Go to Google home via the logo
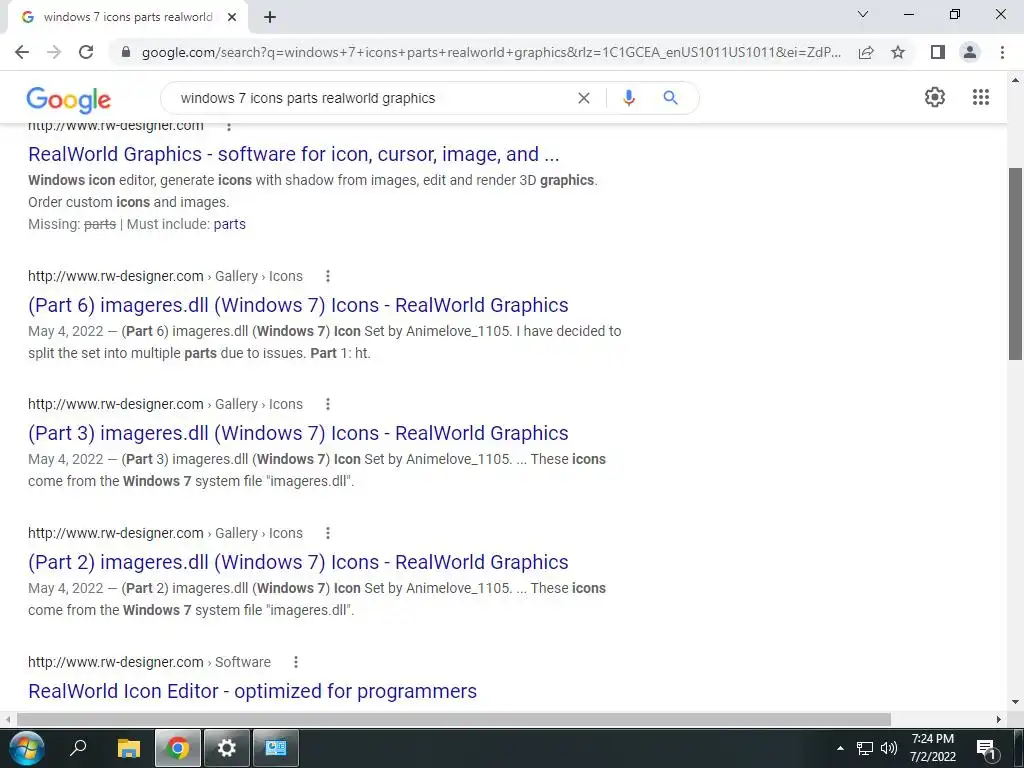1024x768 pixels. click(69, 99)
